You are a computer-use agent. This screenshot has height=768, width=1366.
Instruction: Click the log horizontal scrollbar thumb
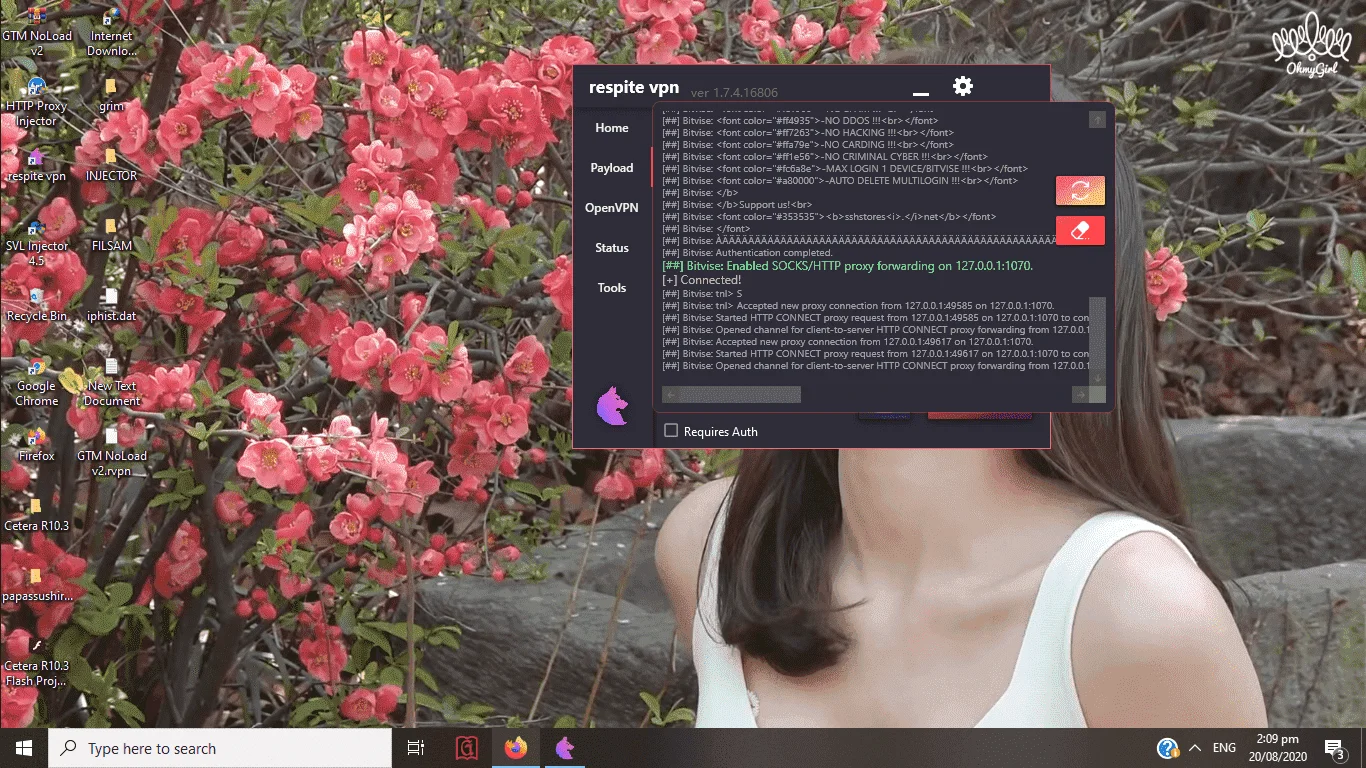(740, 394)
